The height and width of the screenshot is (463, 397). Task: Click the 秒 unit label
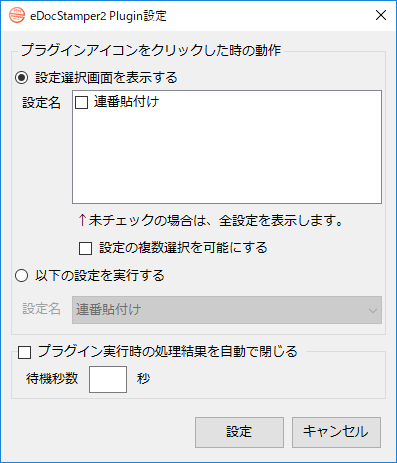click(x=143, y=379)
